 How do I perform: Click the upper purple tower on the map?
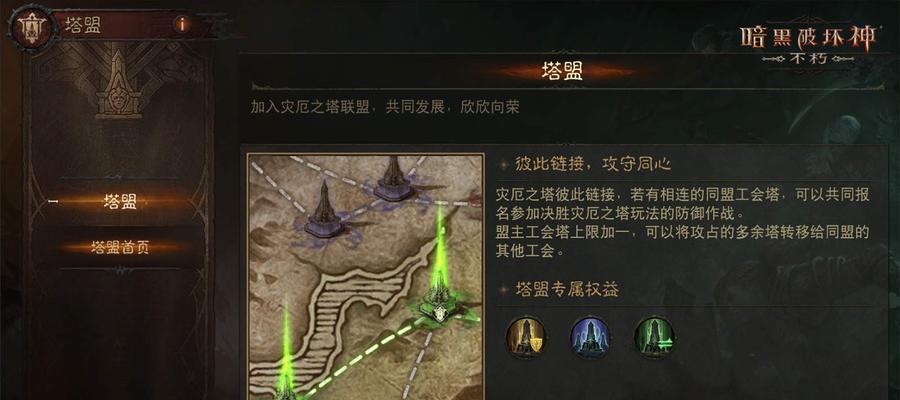(394, 178)
